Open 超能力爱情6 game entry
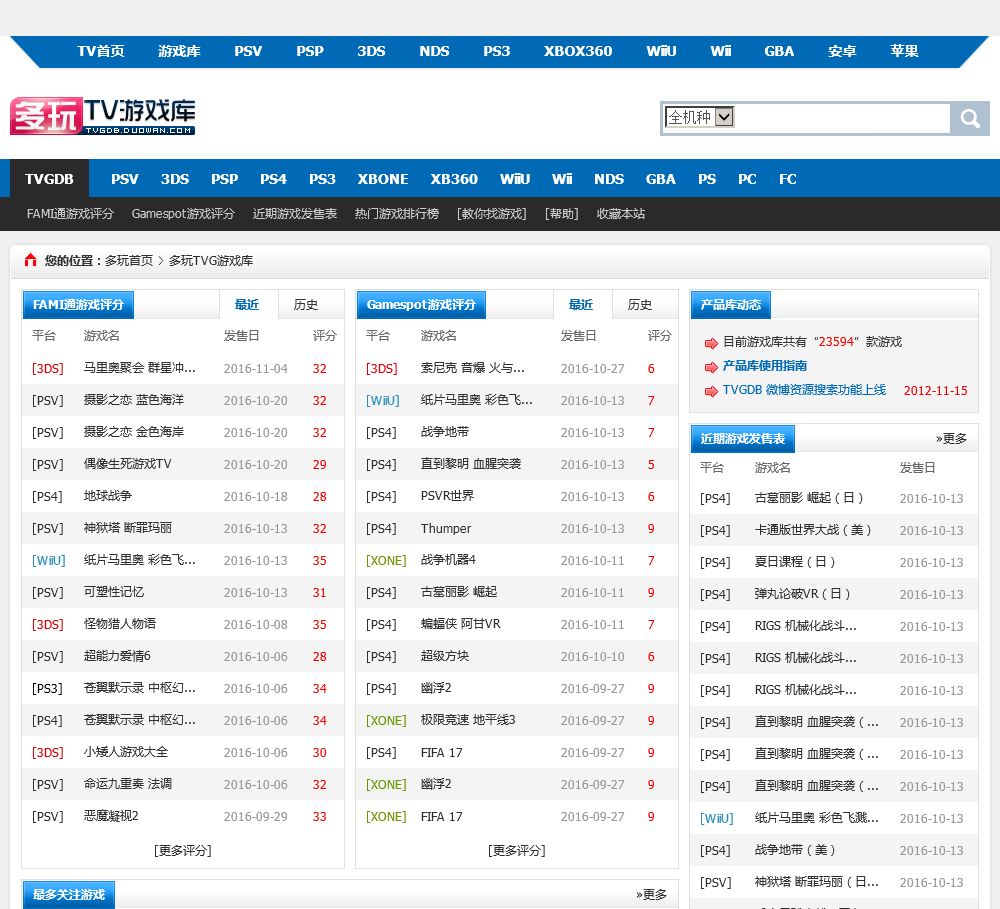The width and height of the screenshot is (1000, 909). click(x=117, y=656)
